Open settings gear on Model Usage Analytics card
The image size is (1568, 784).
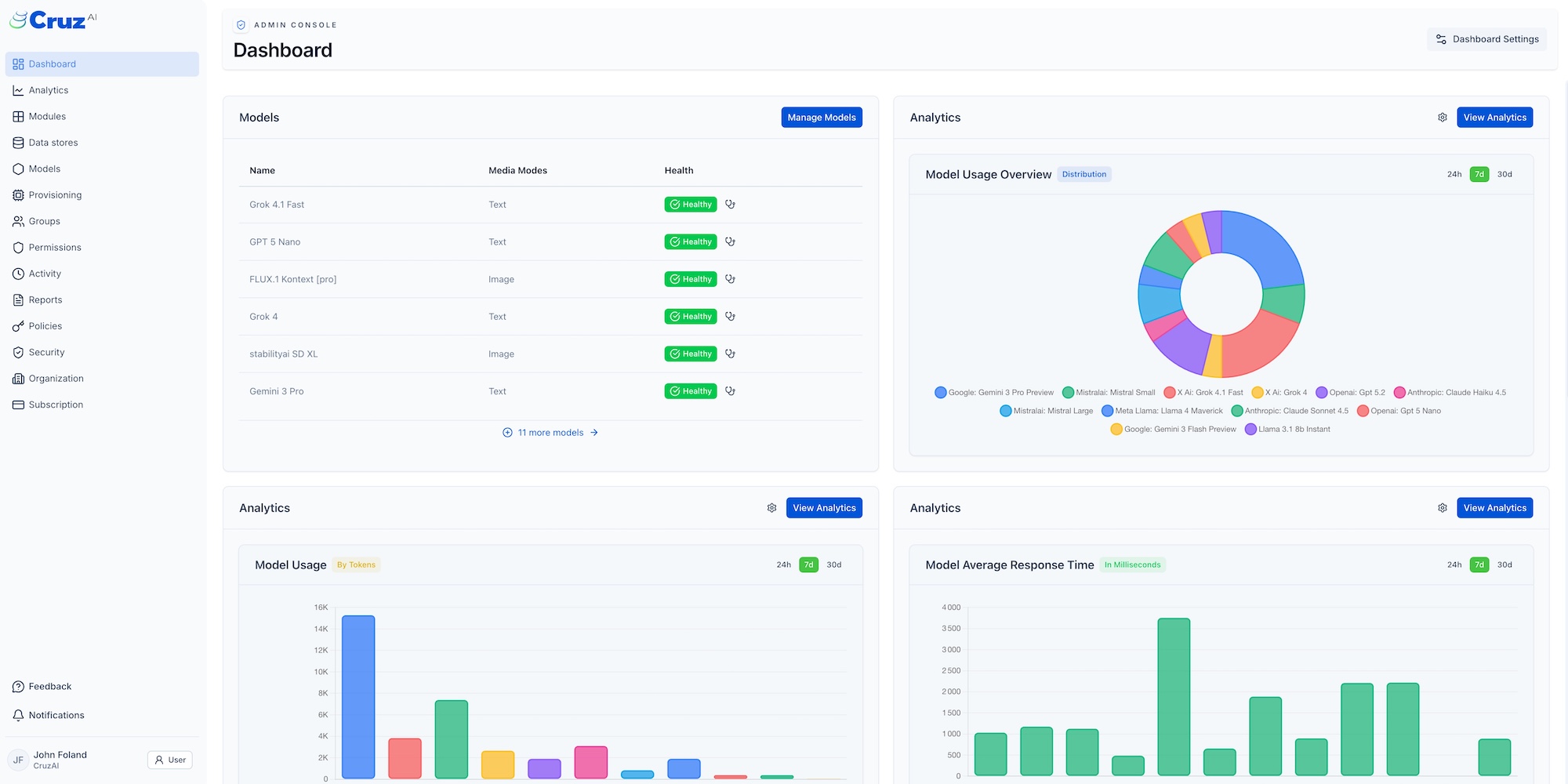pos(771,507)
